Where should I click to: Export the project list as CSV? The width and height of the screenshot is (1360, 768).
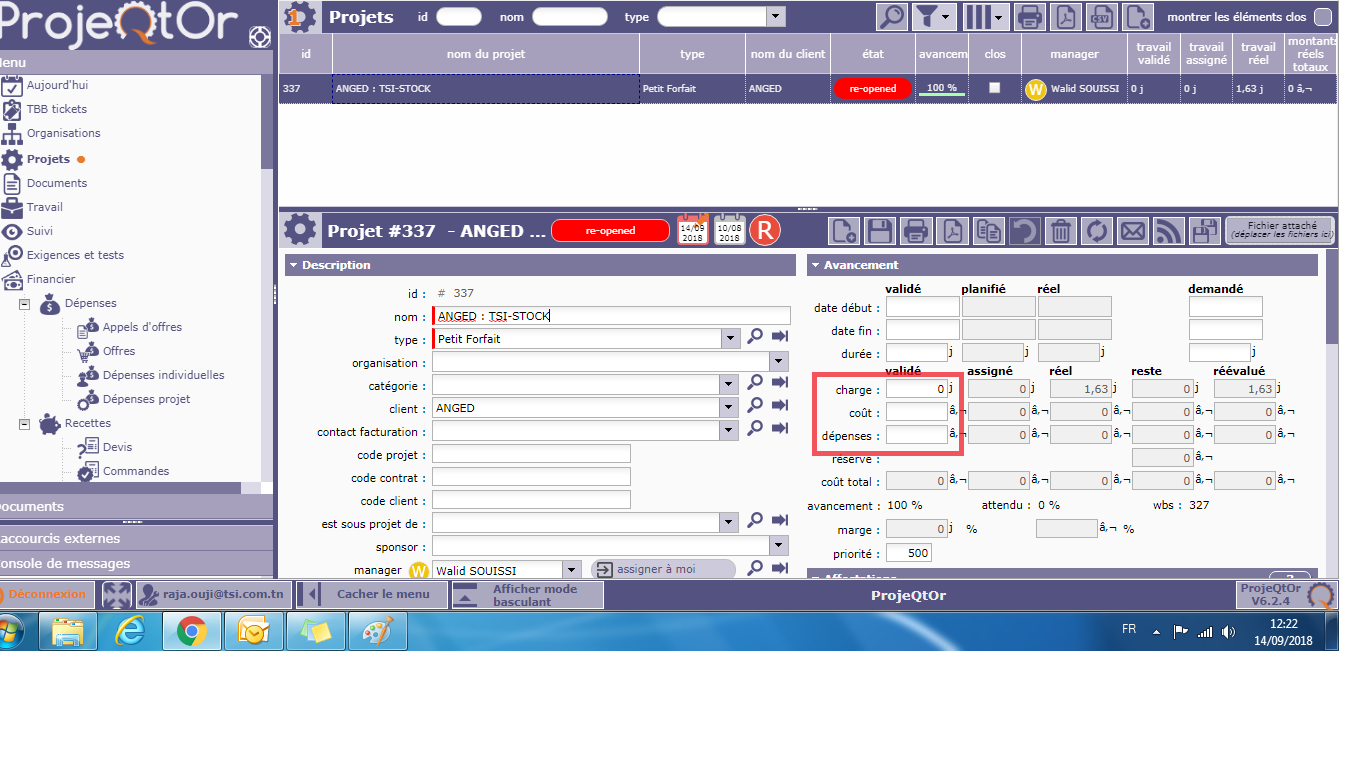(x=1102, y=17)
